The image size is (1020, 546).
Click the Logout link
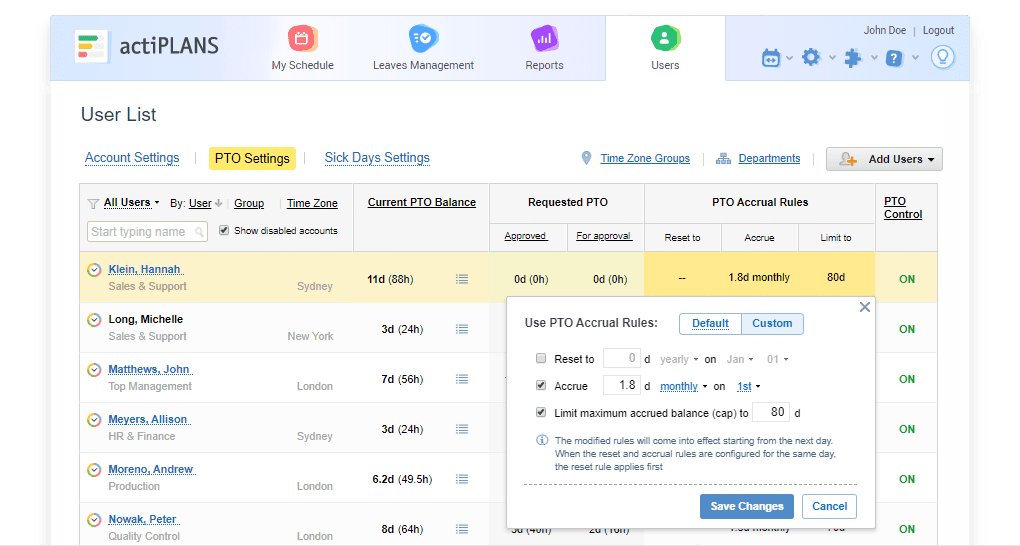pyautogui.click(x=938, y=30)
